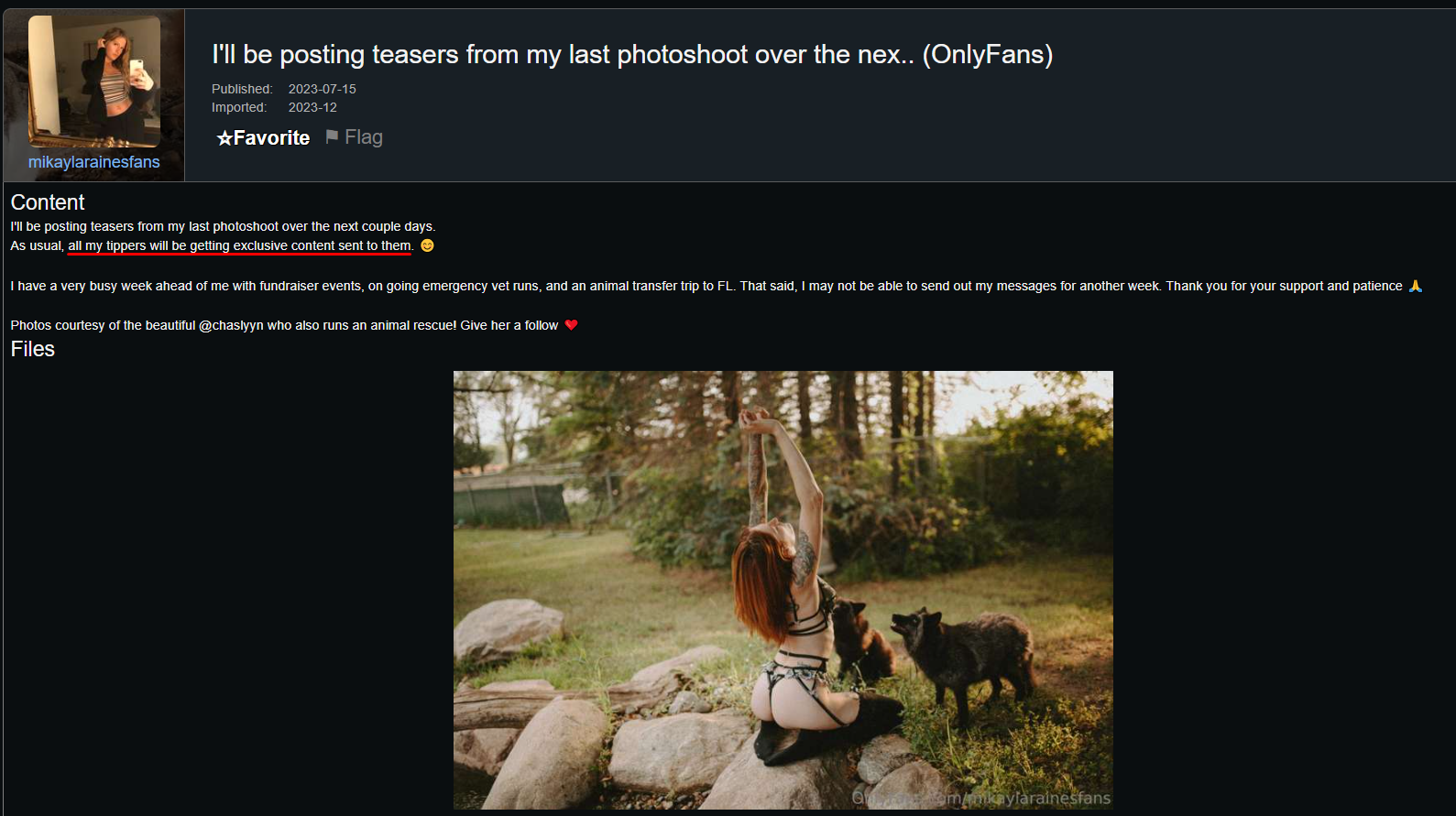Click the red heart emoji
Screen dimensions: 1456x816
(x=571, y=325)
